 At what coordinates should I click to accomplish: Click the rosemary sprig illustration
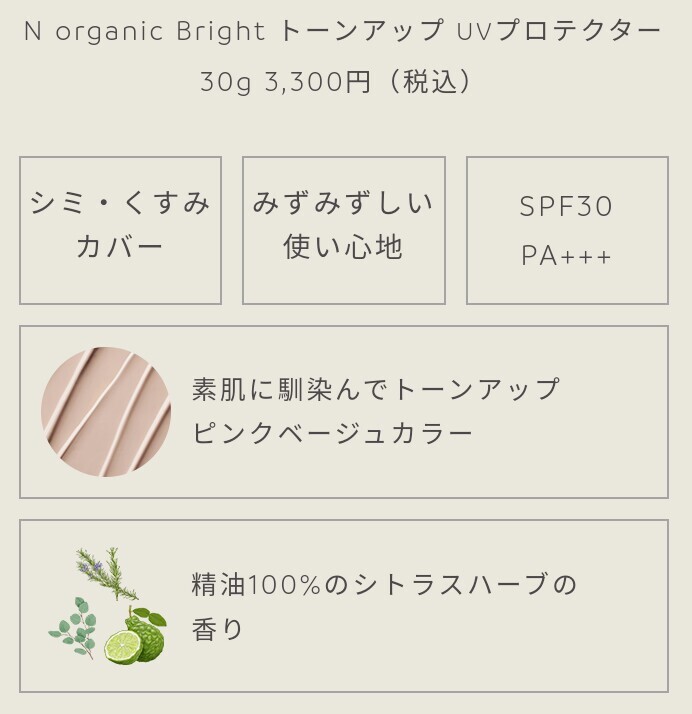[x=107, y=573]
